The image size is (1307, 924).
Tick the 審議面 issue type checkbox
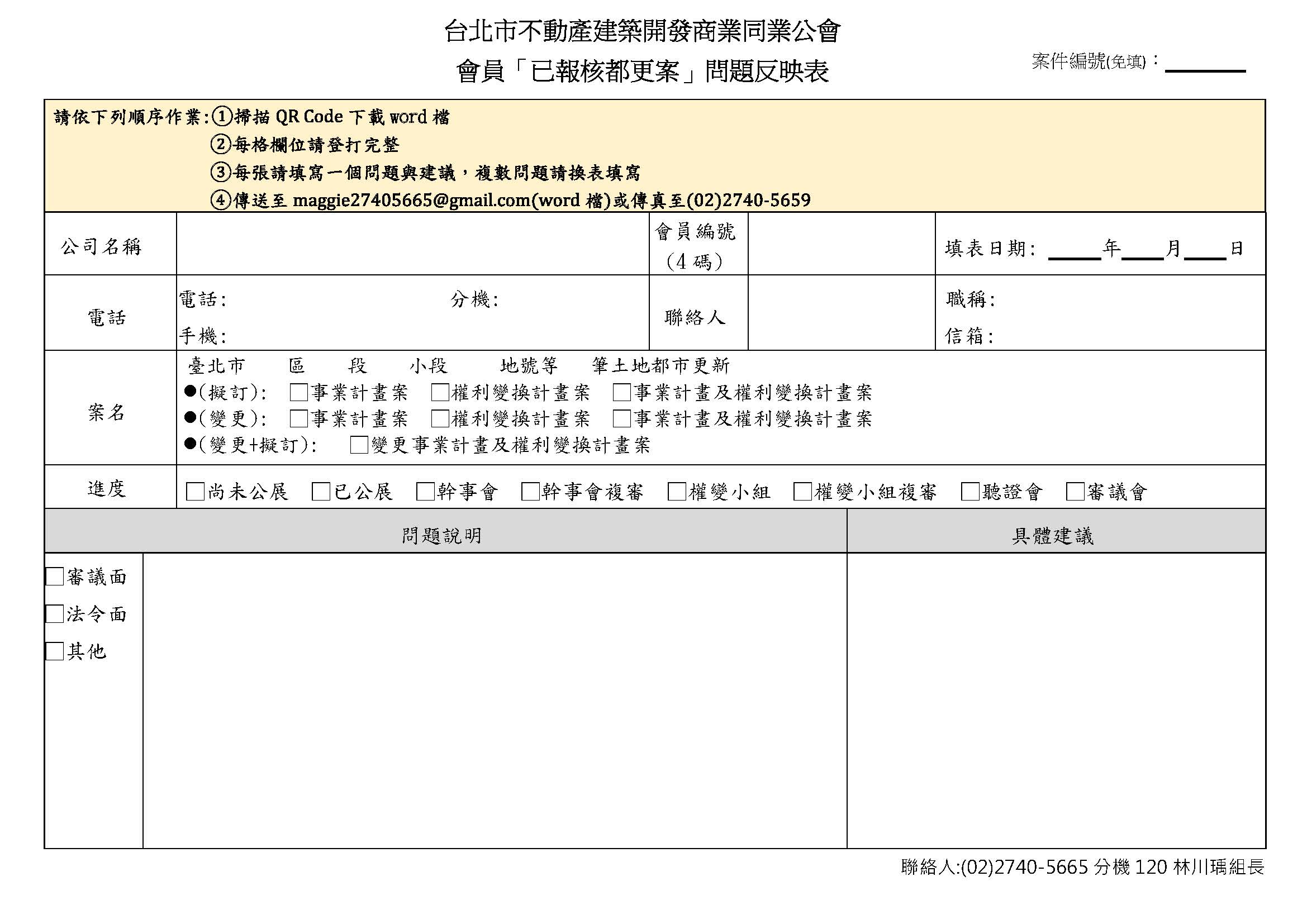pos(55,577)
